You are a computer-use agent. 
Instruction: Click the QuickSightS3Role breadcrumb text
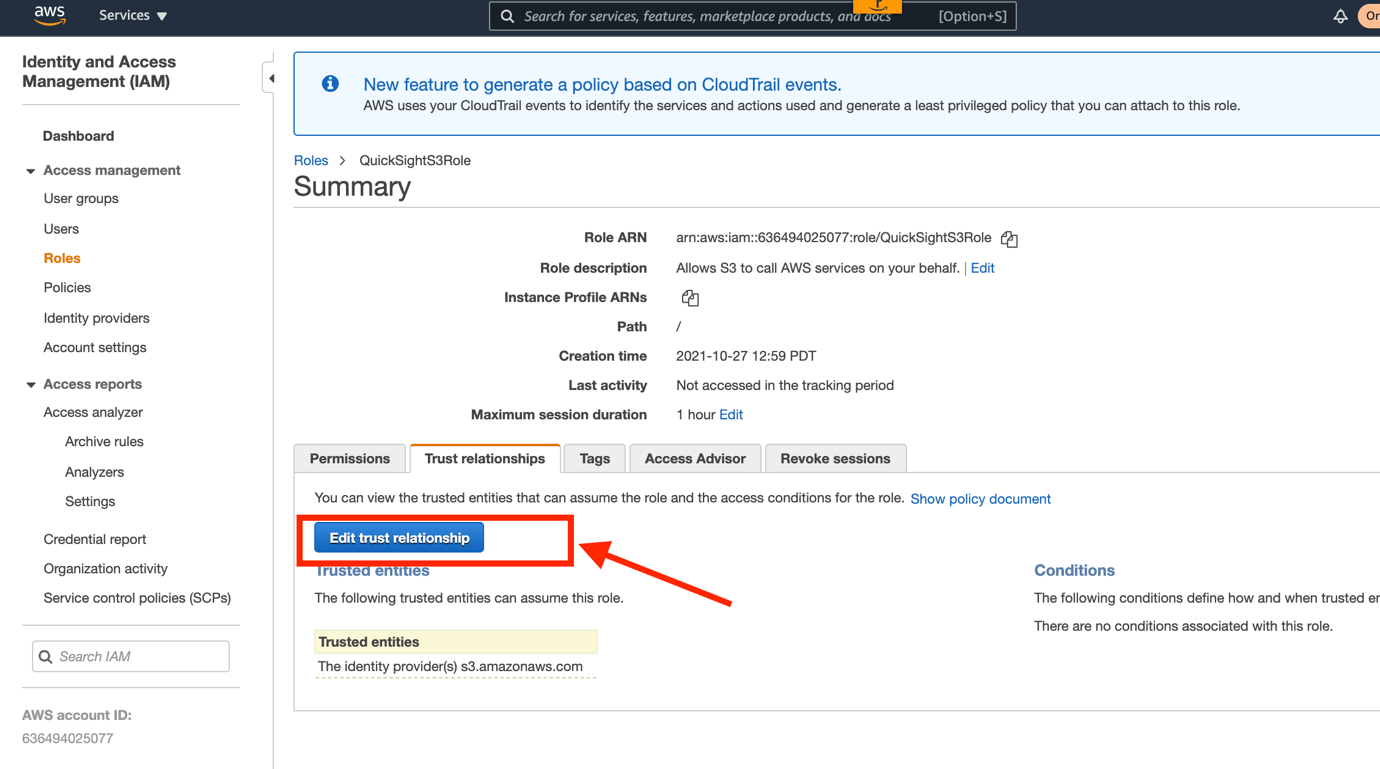click(x=415, y=161)
